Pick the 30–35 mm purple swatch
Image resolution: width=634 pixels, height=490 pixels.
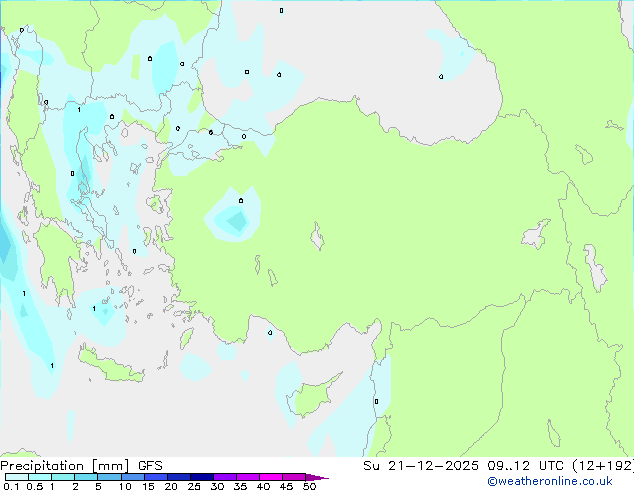point(225,477)
